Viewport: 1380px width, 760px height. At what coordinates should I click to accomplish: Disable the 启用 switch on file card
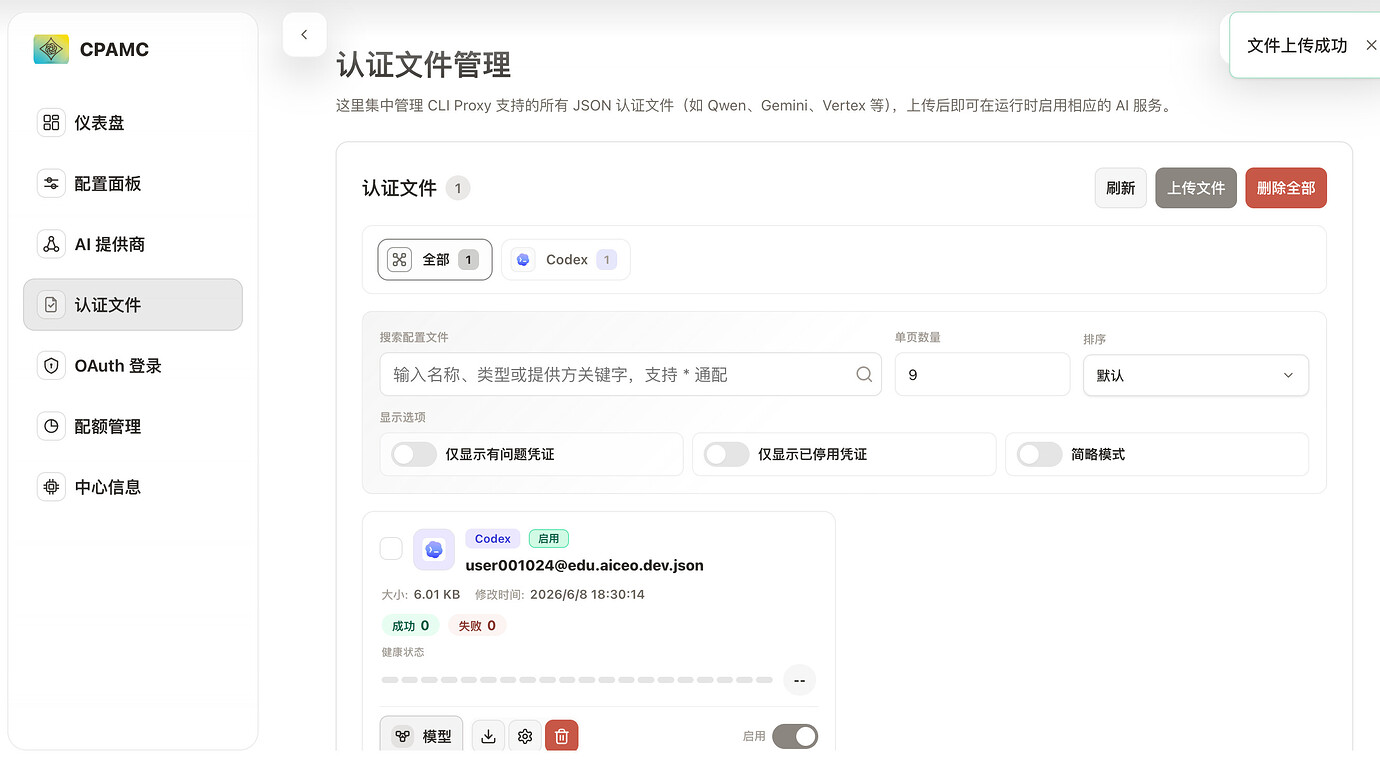[795, 736]
